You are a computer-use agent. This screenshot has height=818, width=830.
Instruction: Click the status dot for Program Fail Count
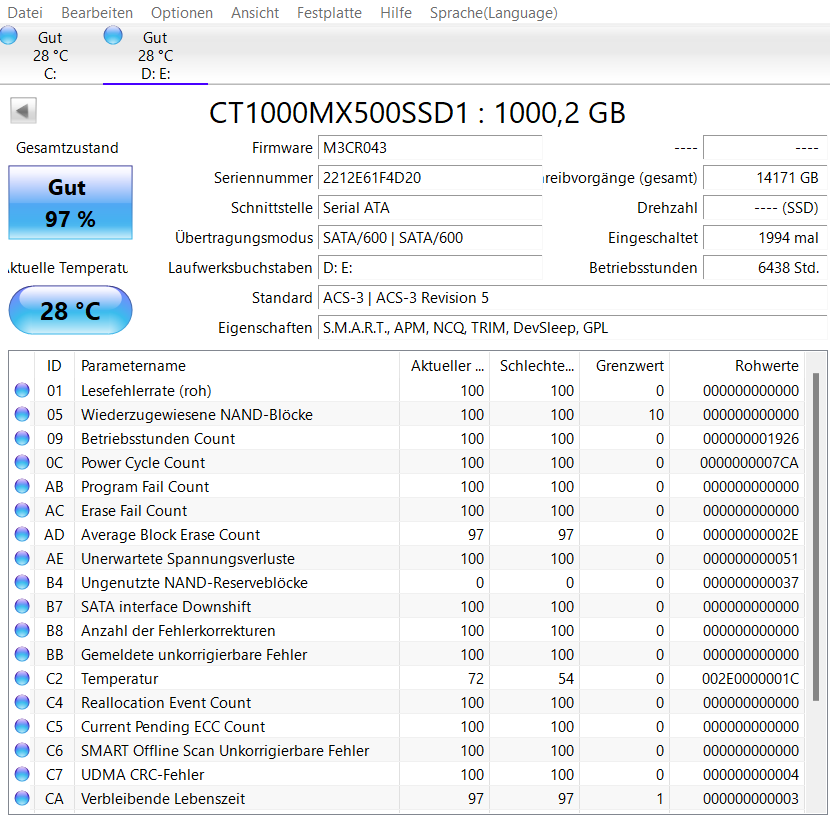pyautogui.click(x=22, y=486)
